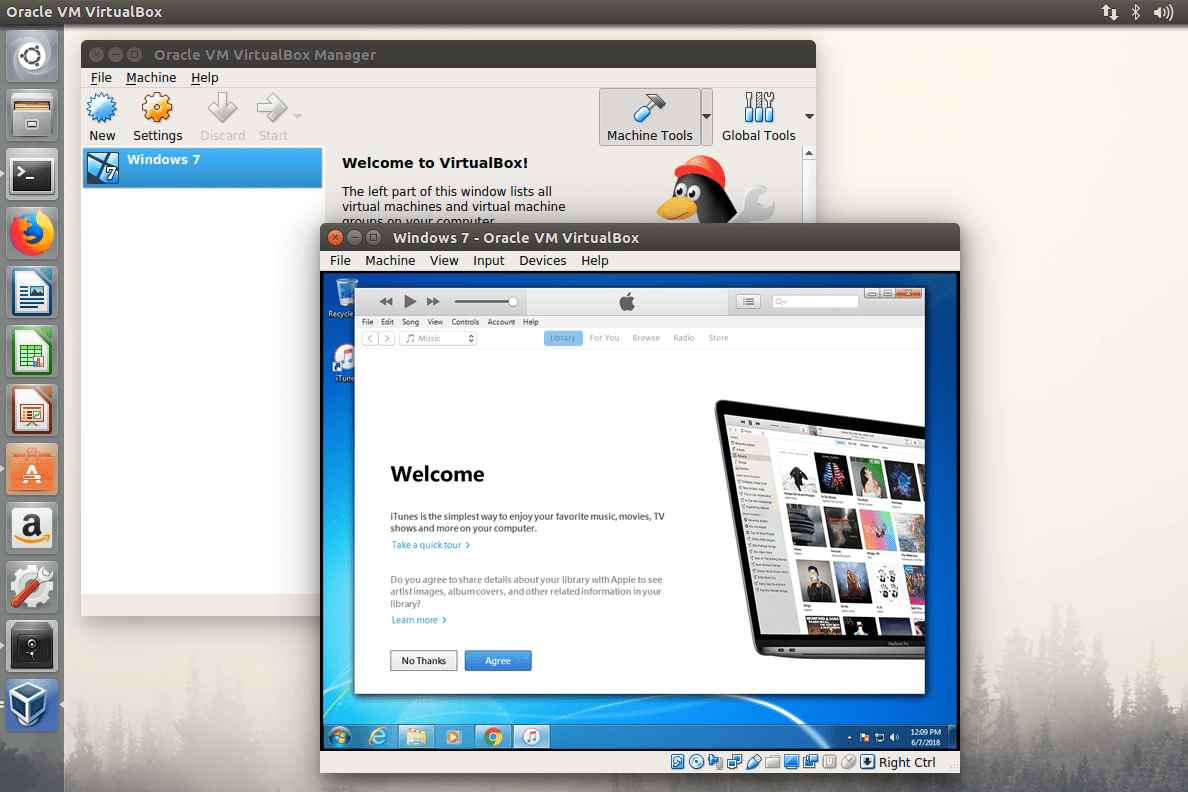Click the Windows tray speaker icon
Screen dimensions: 1188x792
[x=894, y=737]
